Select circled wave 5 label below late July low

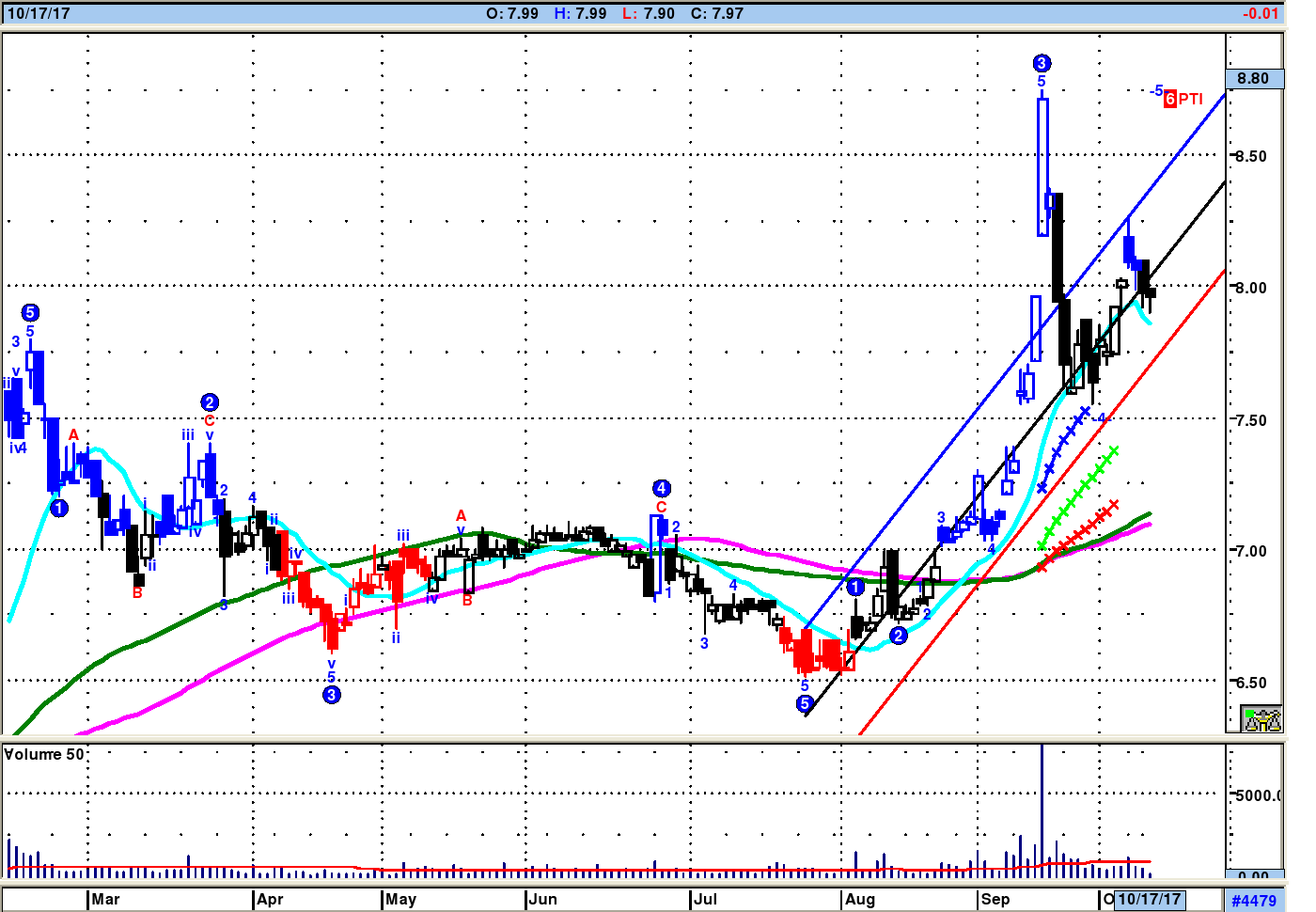(x=805, y=703)
